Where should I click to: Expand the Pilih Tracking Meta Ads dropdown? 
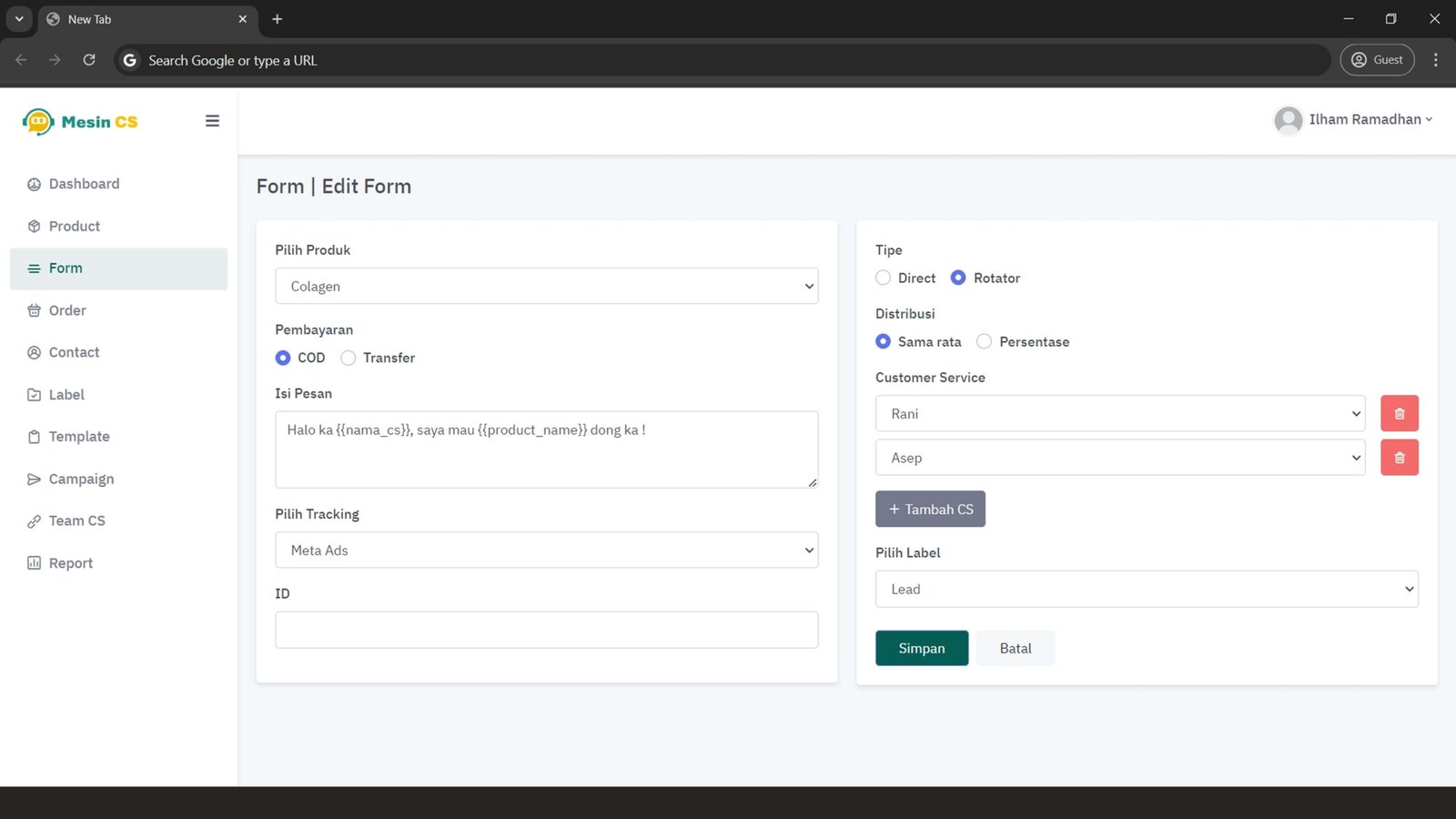(x=546, y=551)
